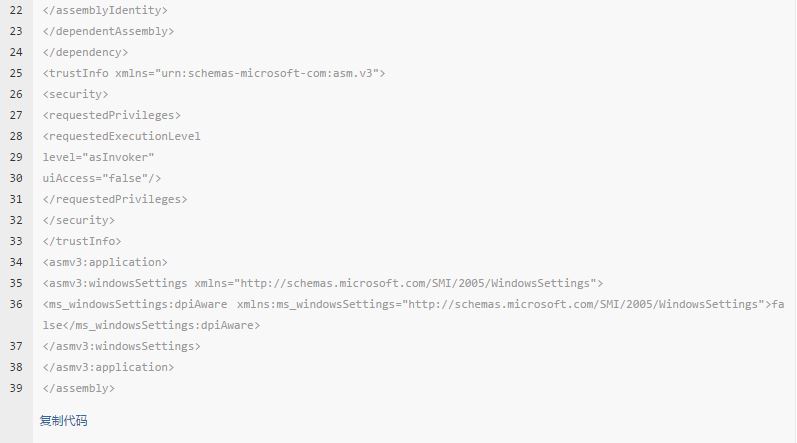
Task: Click line number 22 in gutter
Action: coord(16,10)
